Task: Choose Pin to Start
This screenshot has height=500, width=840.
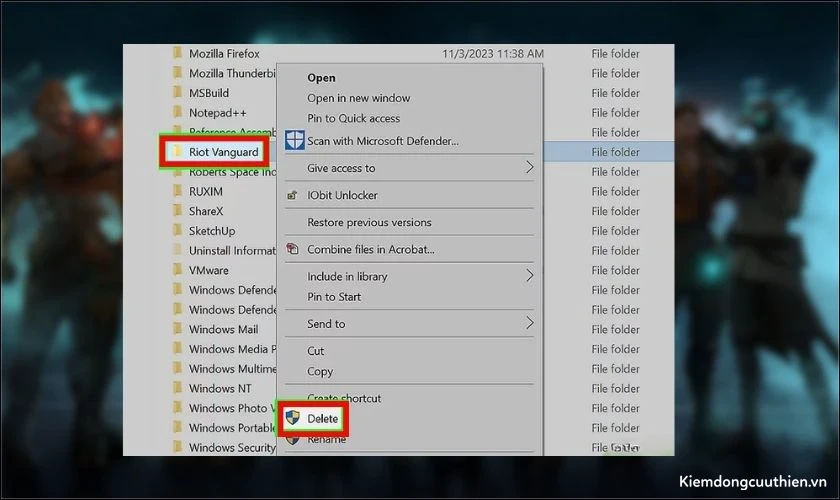Action: (x=334, y=296)
